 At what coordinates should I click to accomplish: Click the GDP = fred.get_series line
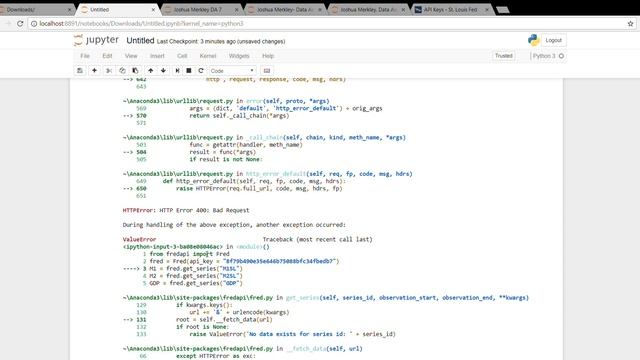click(196, 283)
